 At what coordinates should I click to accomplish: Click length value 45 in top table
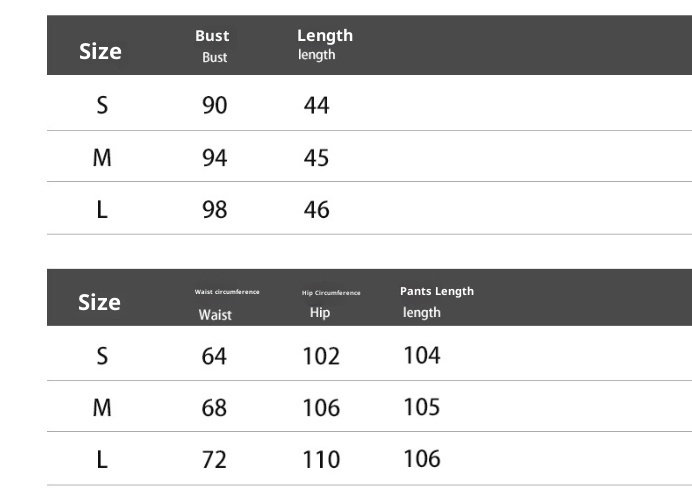317,158
